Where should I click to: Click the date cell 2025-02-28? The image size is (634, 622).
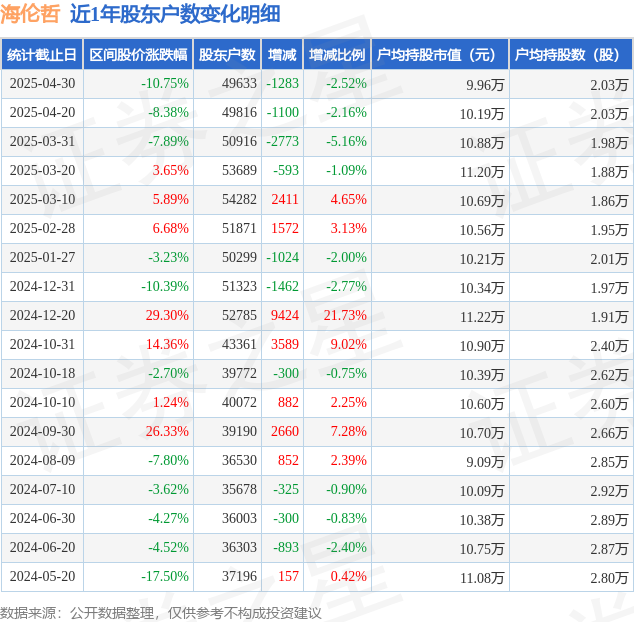(x=42, y=228)
